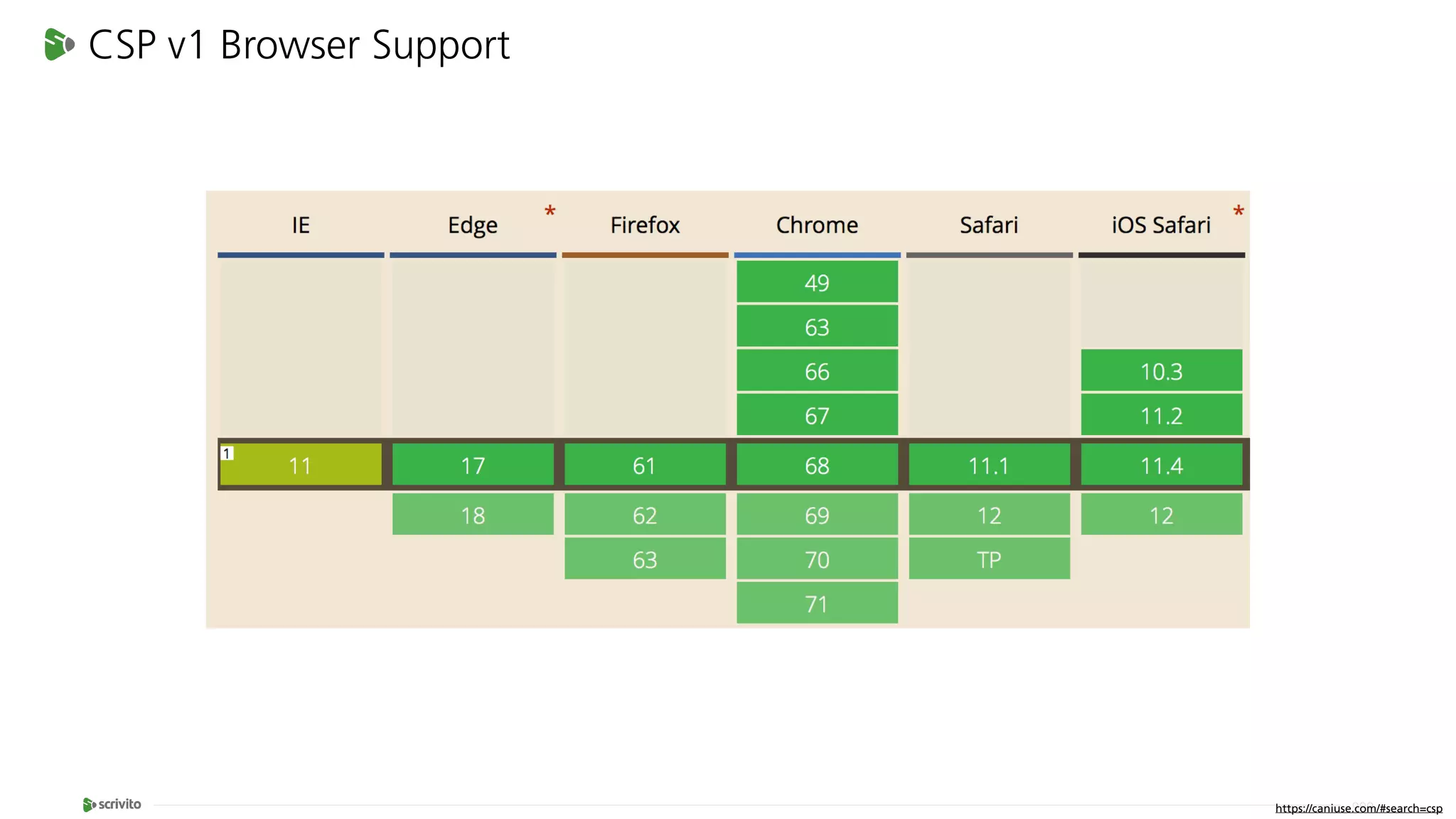Select the Safari column header
Image resolution: width=1456 pixels, height=819 pixels.
(x=989, y=225)
